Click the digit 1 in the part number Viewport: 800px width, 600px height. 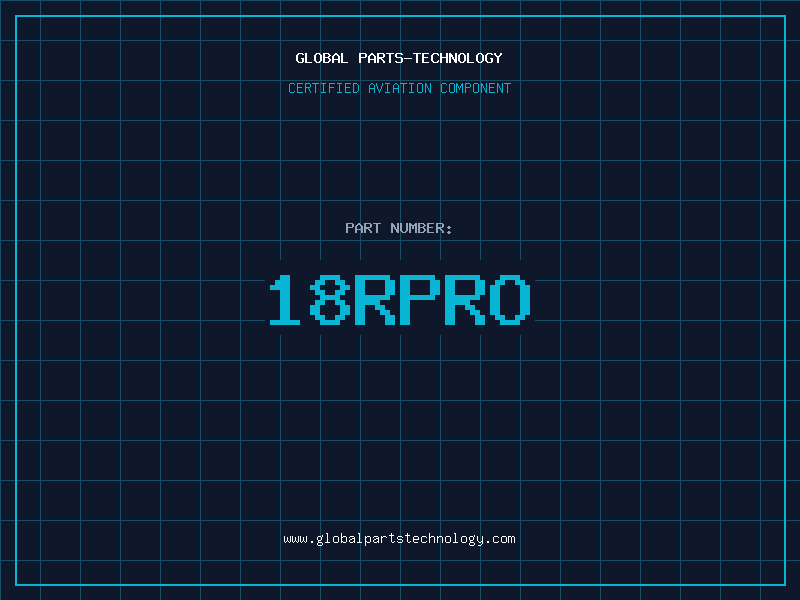(x=285, y=300)
